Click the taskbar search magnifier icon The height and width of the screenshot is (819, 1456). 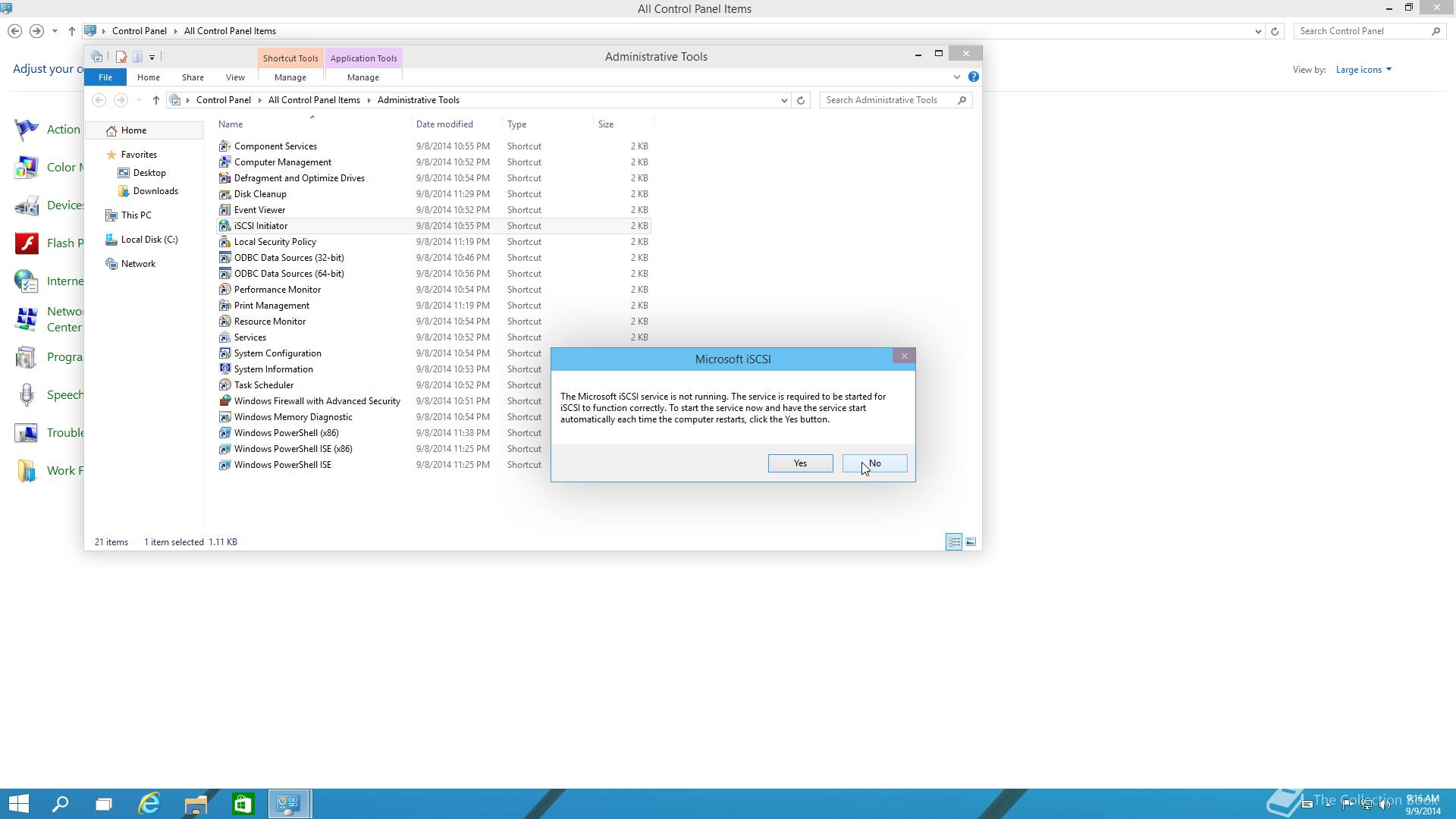point(60,804)
